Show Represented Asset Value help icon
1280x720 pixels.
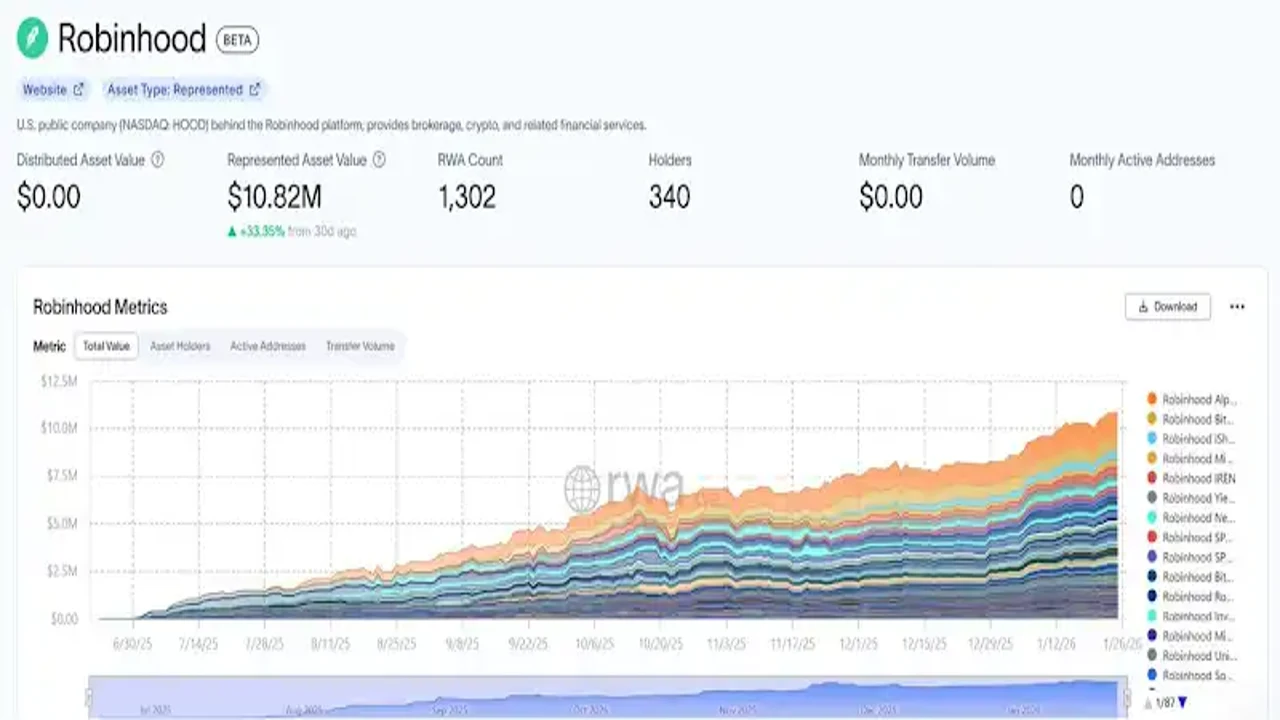pyautogui.click(x=379, y=160)
